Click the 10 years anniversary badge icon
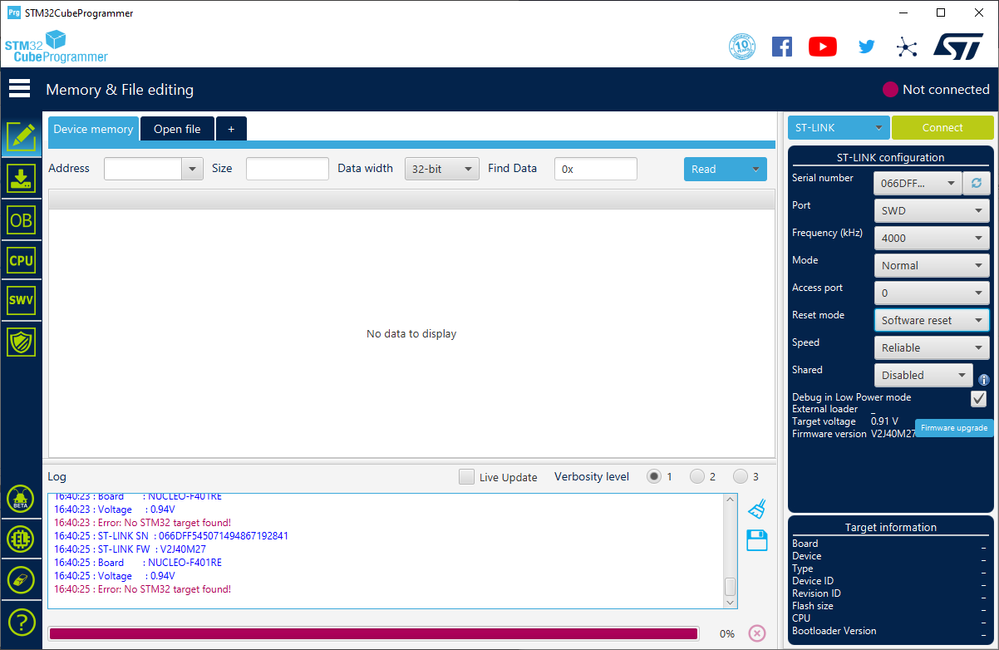Viewport: 999px width, 650px height. coord(742,47)
